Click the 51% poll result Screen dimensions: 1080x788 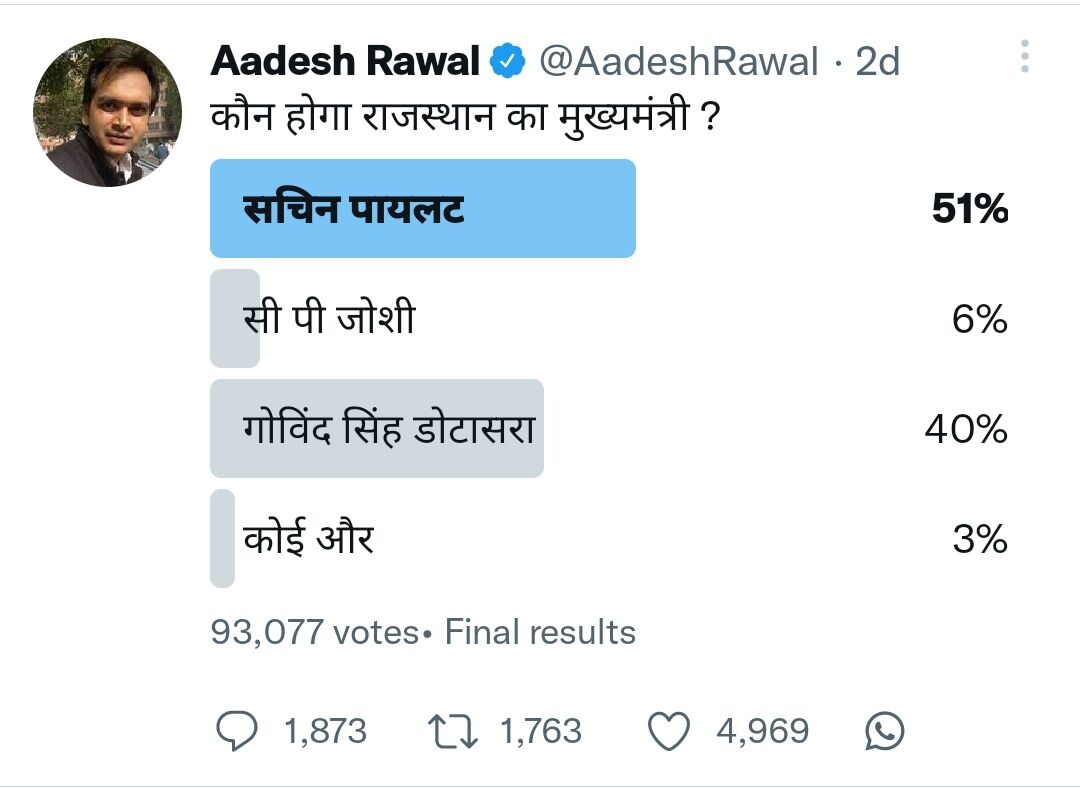coord(969,210)
